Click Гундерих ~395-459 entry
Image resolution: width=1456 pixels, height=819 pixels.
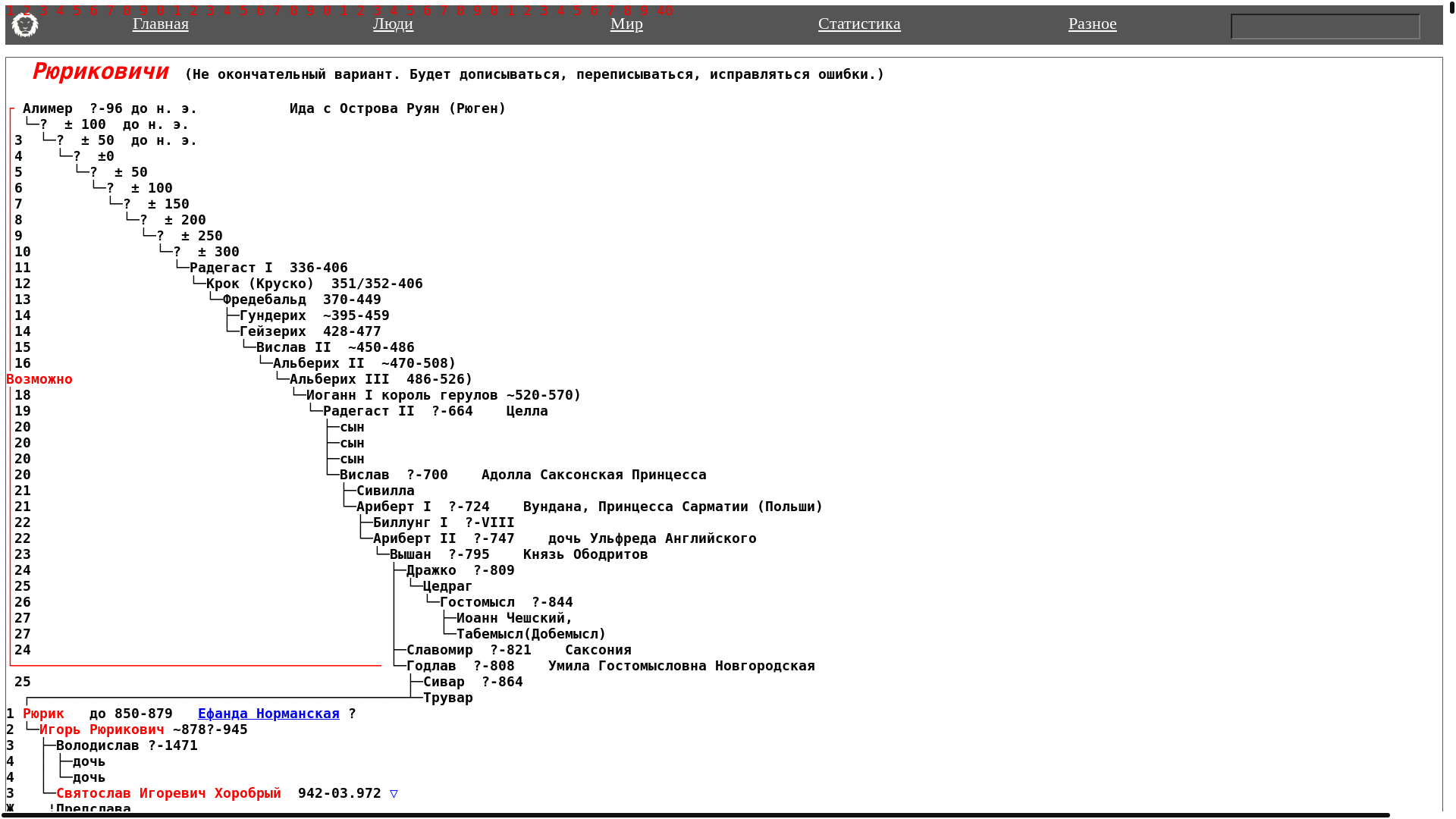[315, 315]
